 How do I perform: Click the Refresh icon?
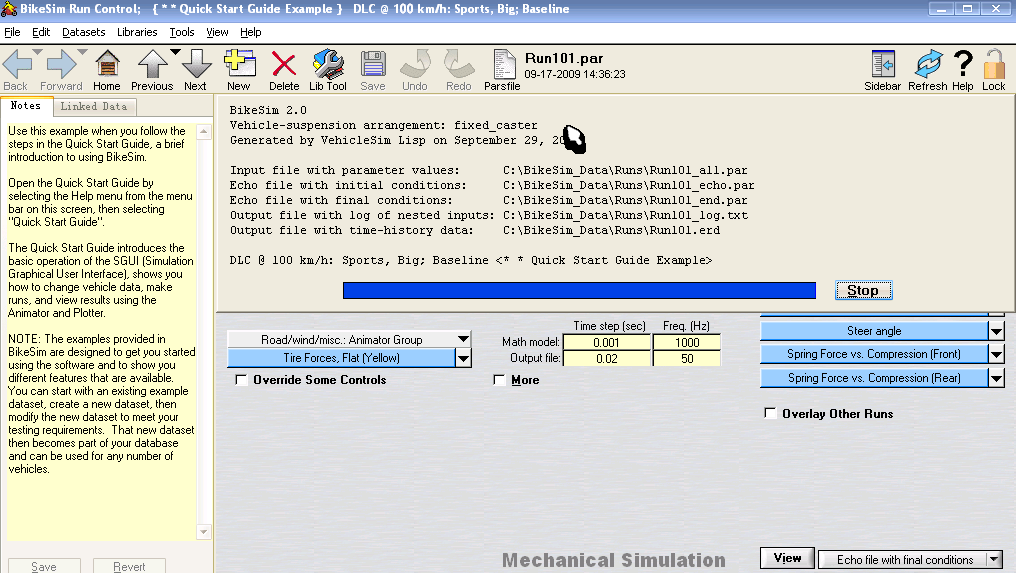point(928,64)
